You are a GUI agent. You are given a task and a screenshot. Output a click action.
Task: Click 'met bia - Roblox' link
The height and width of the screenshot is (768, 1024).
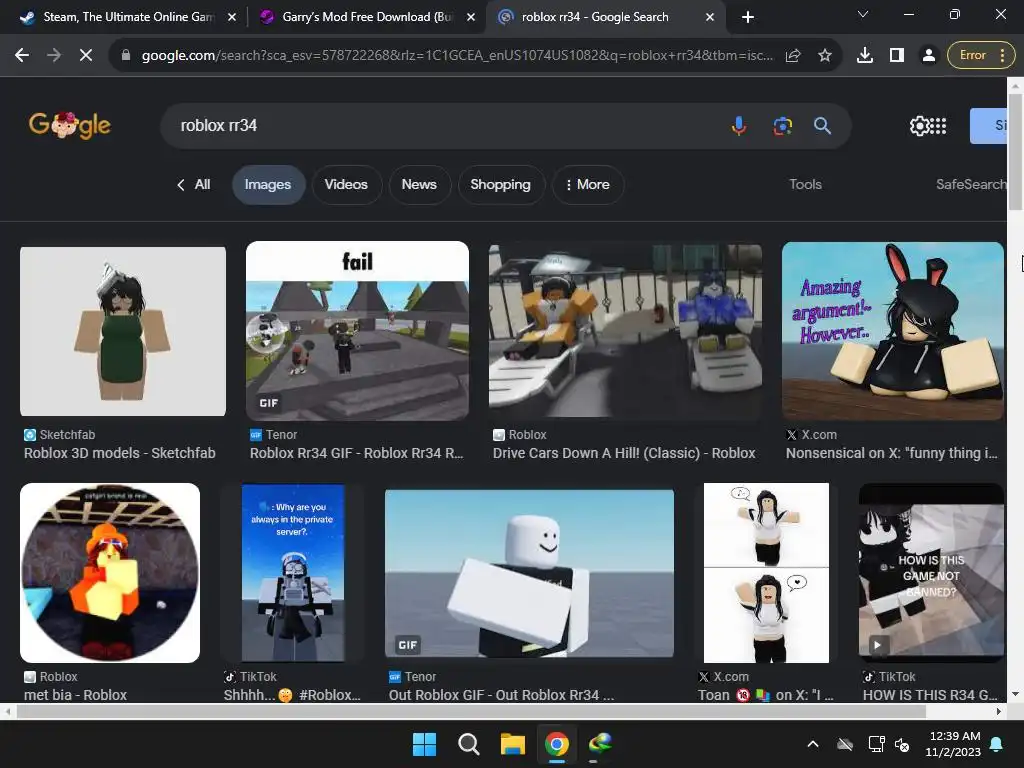pyautogui.click(x=75, y=695)
